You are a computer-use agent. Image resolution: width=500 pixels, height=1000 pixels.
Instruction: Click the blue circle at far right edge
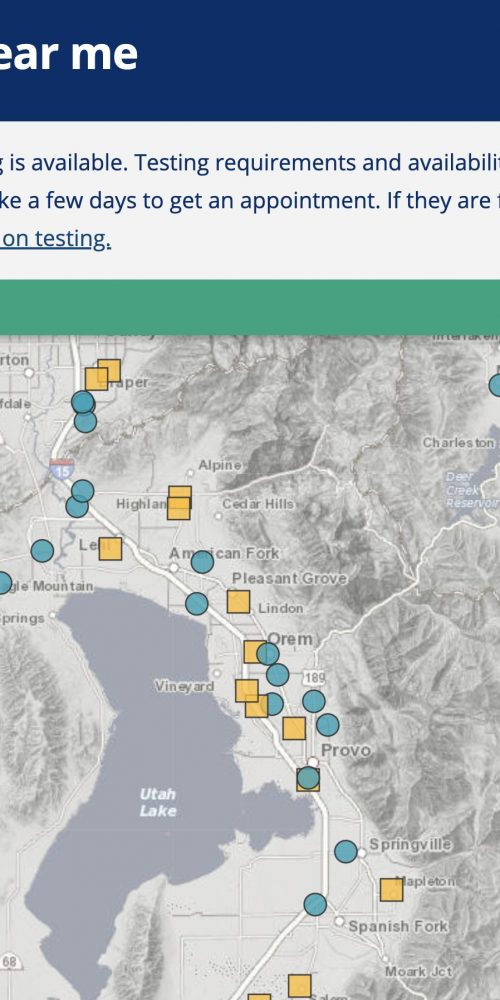point(495,385)
